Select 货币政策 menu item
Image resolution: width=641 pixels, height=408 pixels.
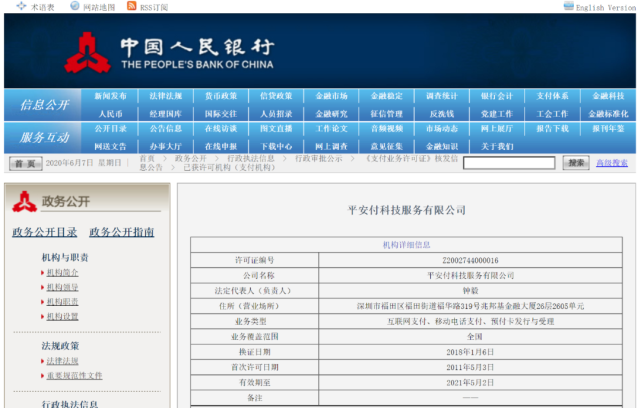point(221,96)
